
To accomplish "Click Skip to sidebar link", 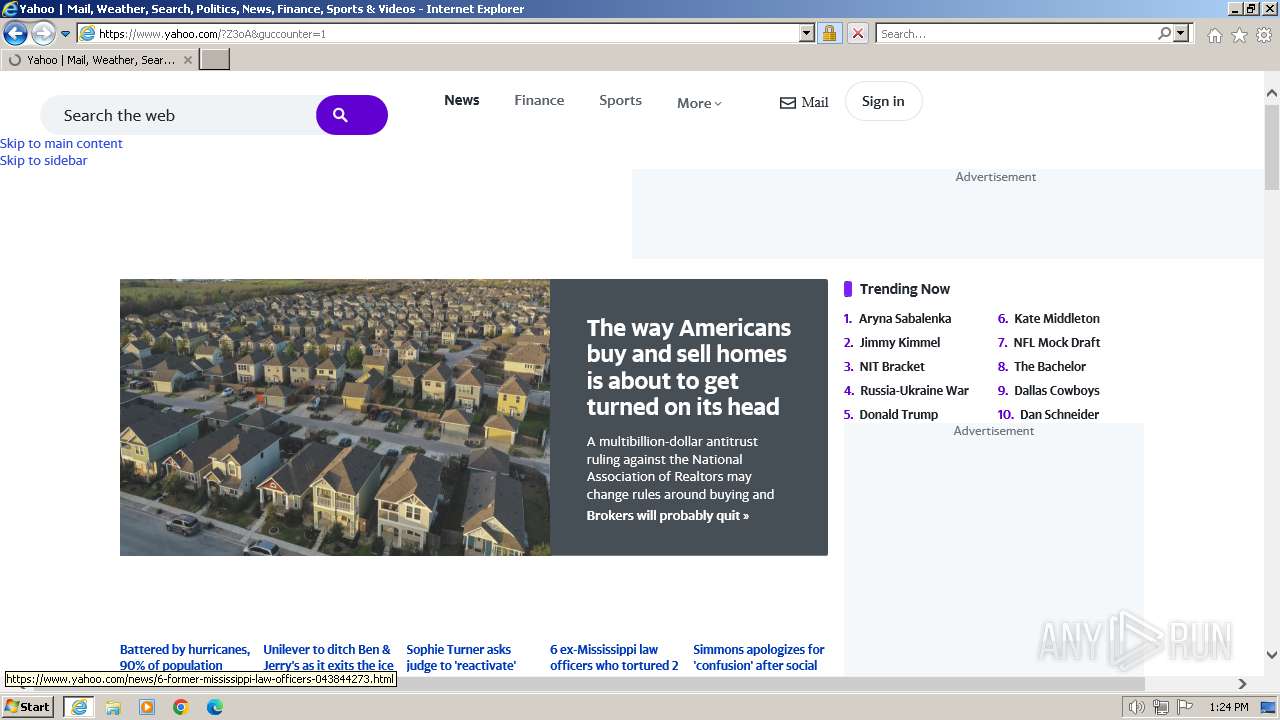I will (x=44, y=160).
